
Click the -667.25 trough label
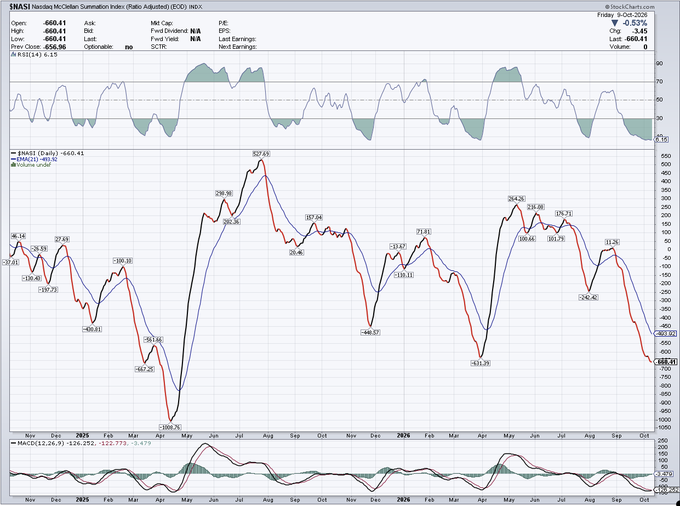[145, 369]
